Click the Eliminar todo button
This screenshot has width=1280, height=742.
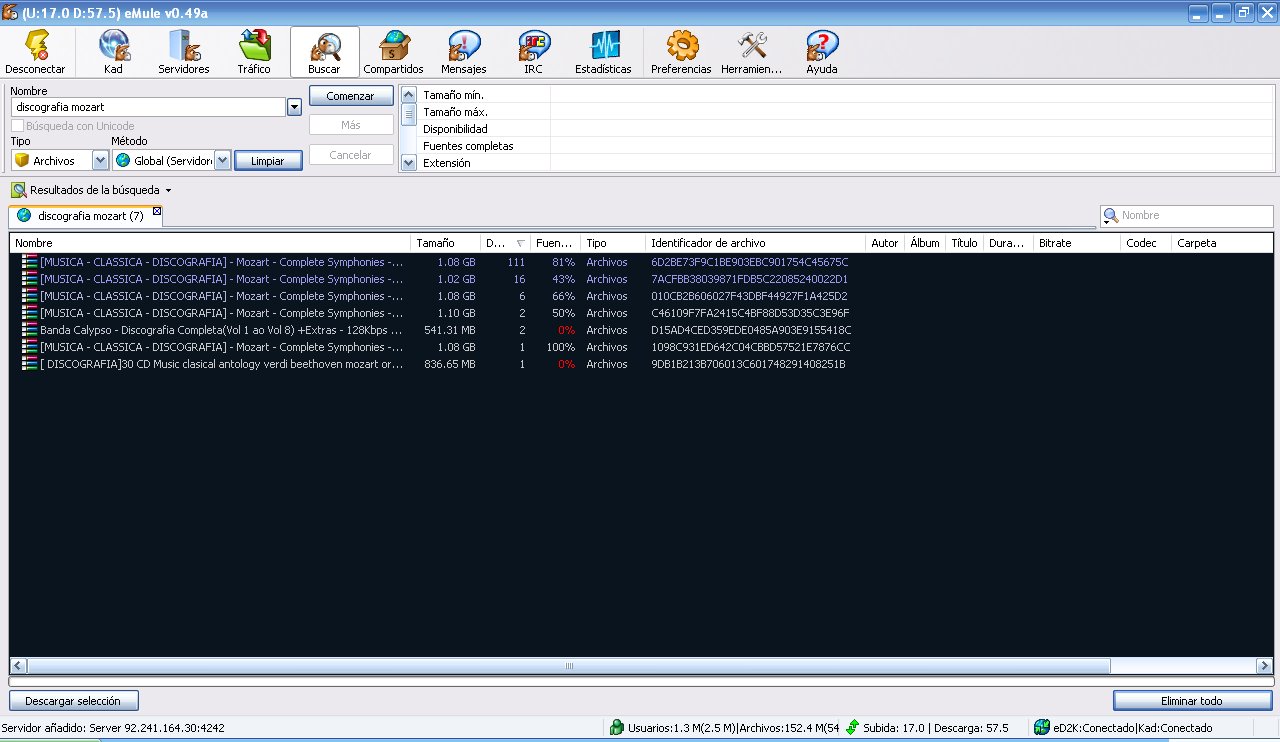click(1192, 701)
